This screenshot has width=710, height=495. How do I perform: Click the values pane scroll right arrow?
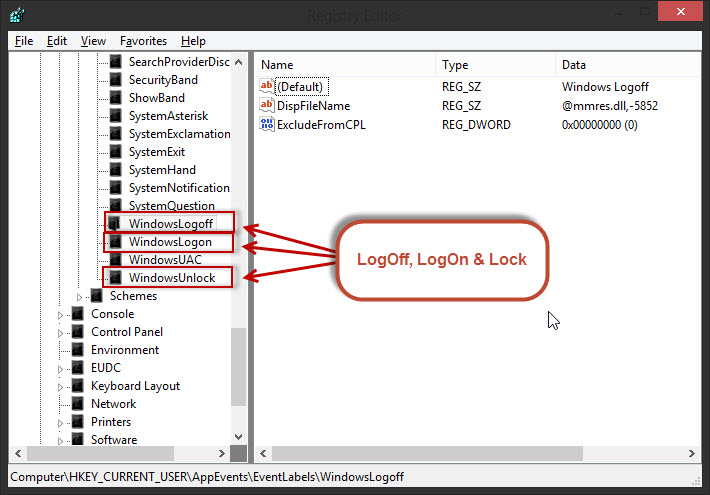691,453
